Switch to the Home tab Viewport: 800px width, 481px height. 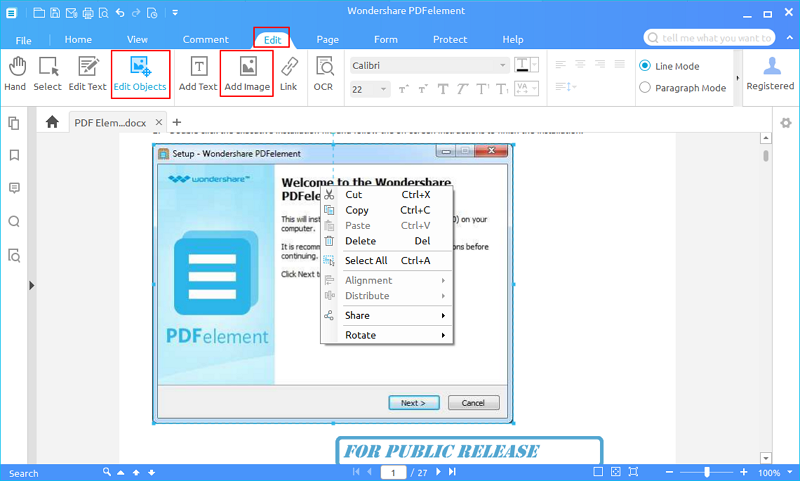pyautogui.click(x=78, y=39)
